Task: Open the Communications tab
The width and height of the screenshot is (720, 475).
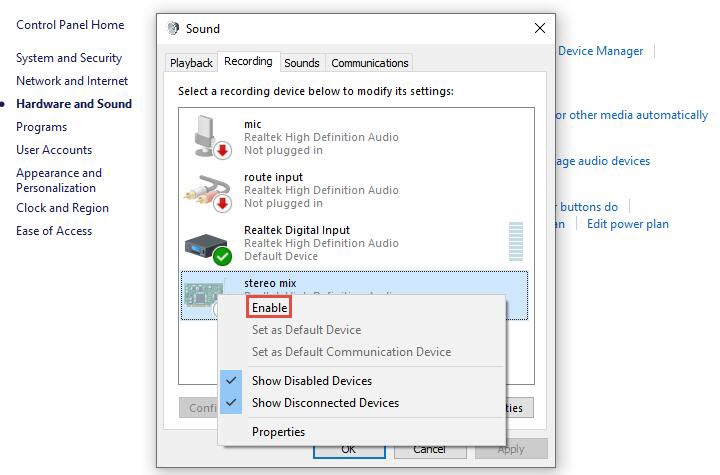Action: 369,63
